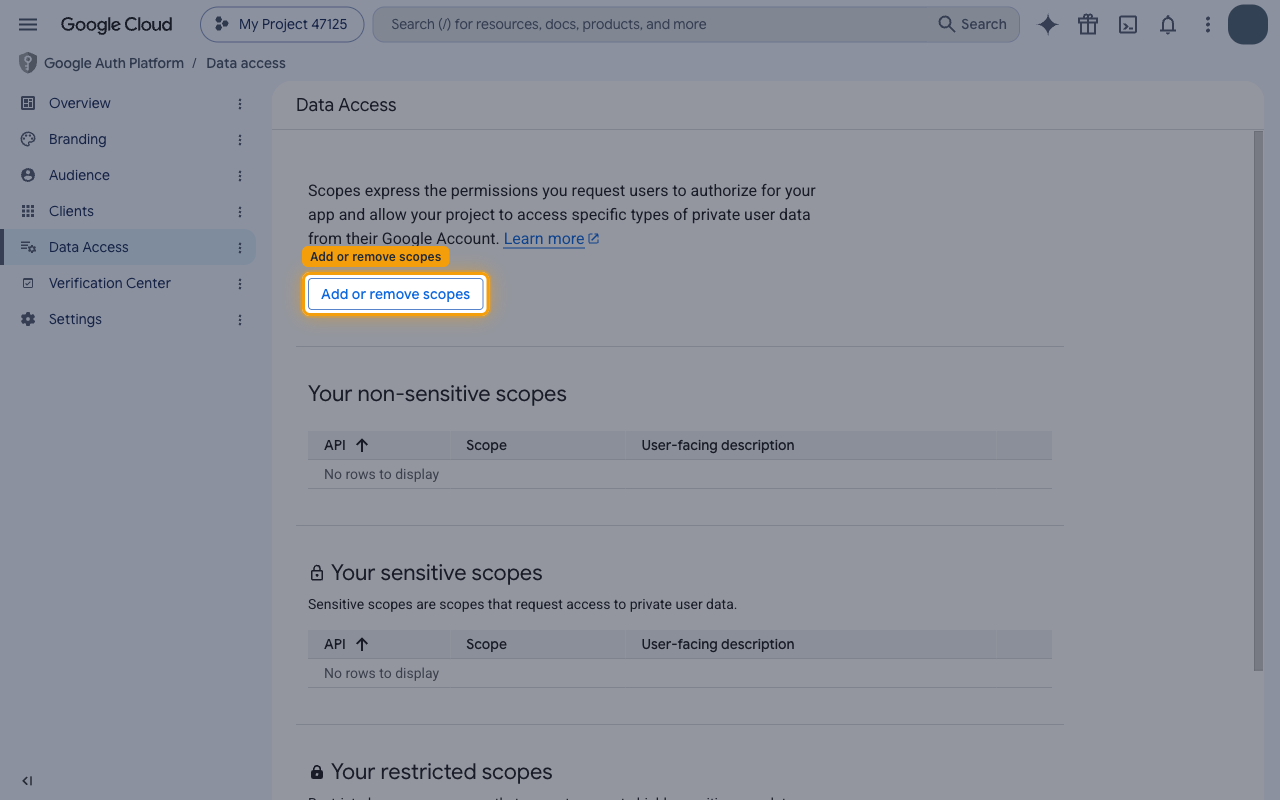
Task: Focus the resource search input field
Action: click(656, 24)
